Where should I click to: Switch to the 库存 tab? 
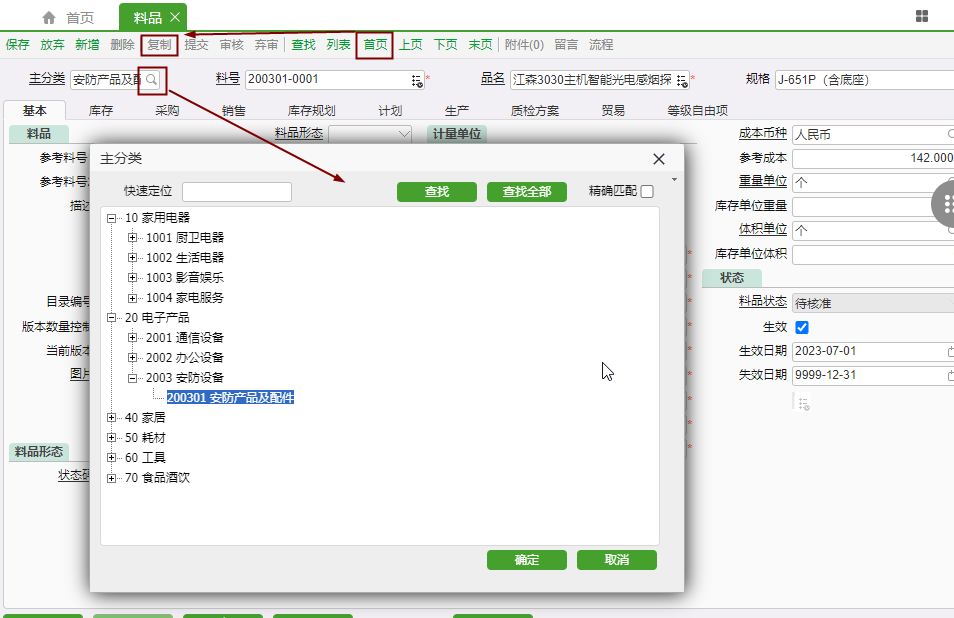(101, 111)
